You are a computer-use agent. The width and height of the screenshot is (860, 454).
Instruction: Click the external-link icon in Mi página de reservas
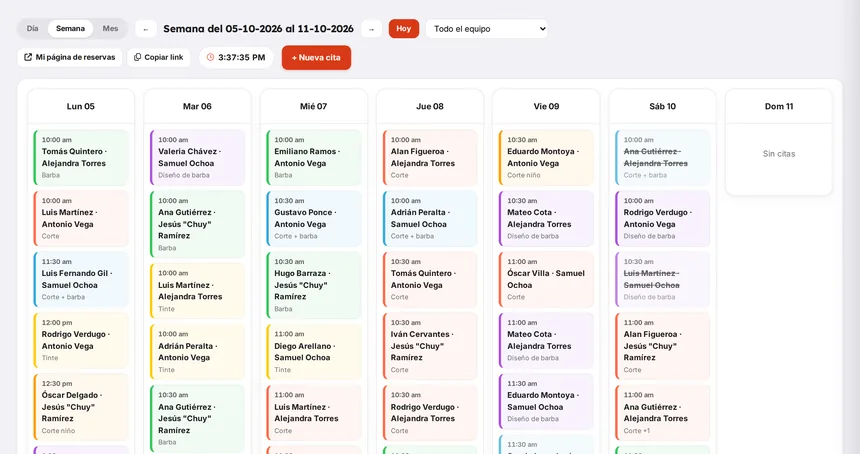point(28,57)
